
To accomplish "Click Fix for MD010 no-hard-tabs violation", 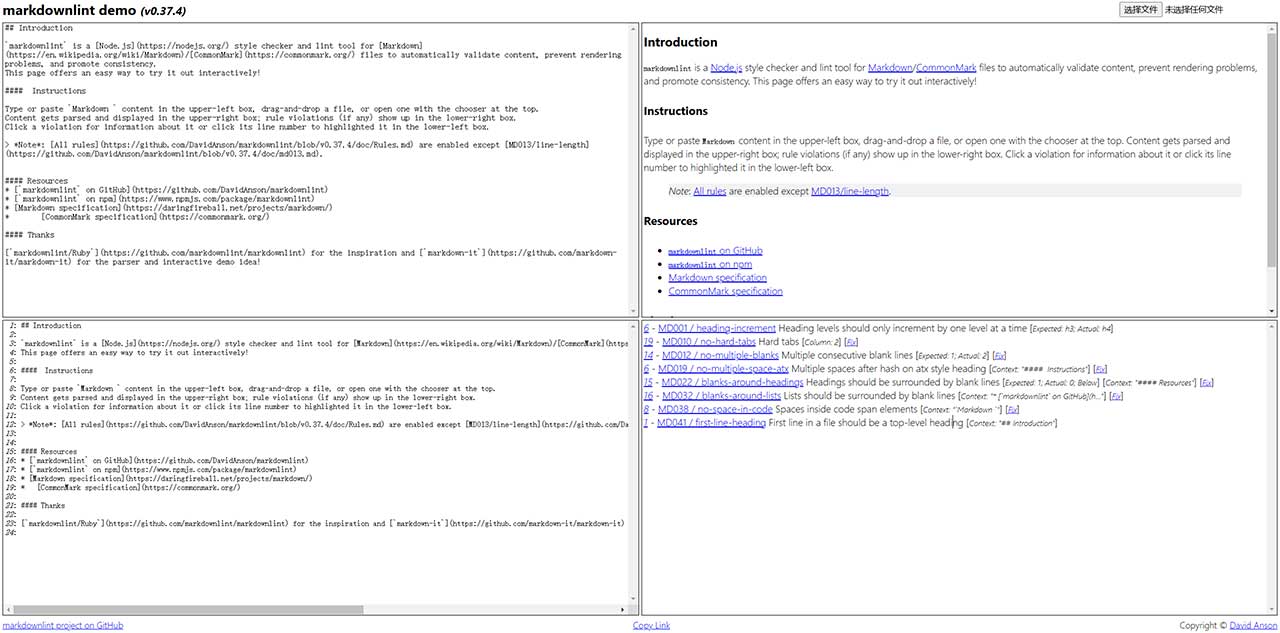I will 850,342.
